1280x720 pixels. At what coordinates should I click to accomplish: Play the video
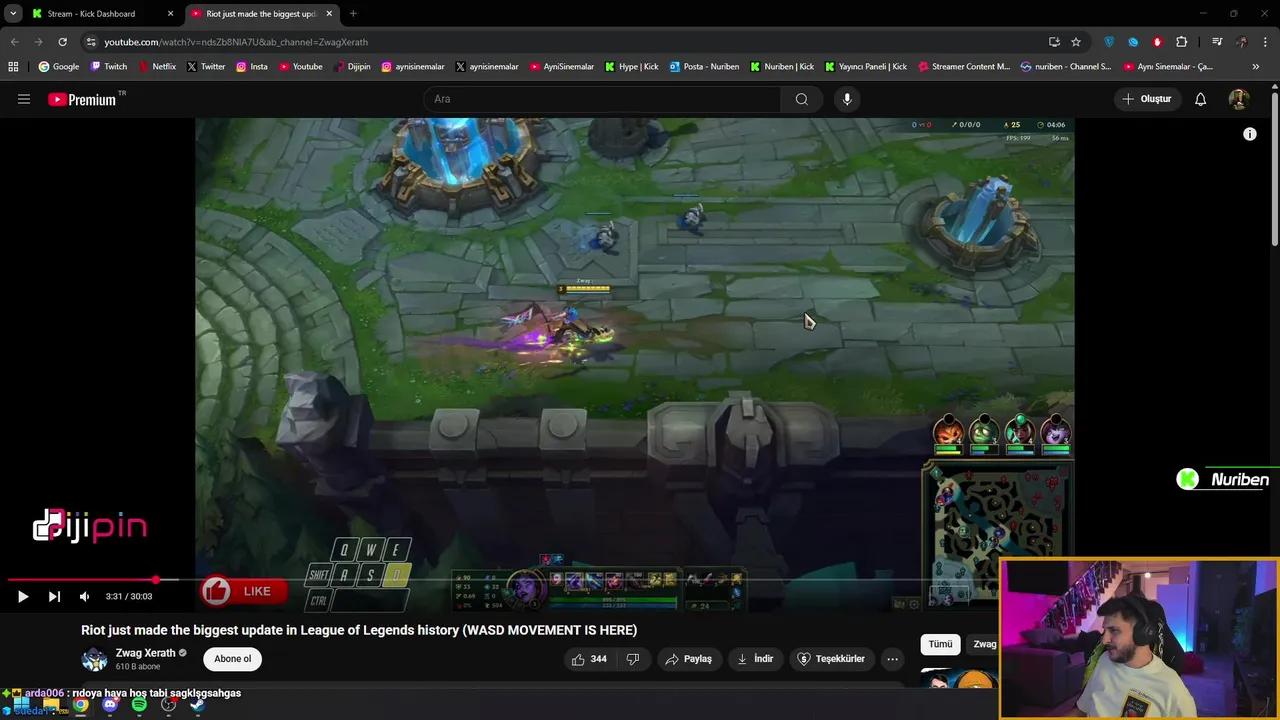tap(22, 596)
